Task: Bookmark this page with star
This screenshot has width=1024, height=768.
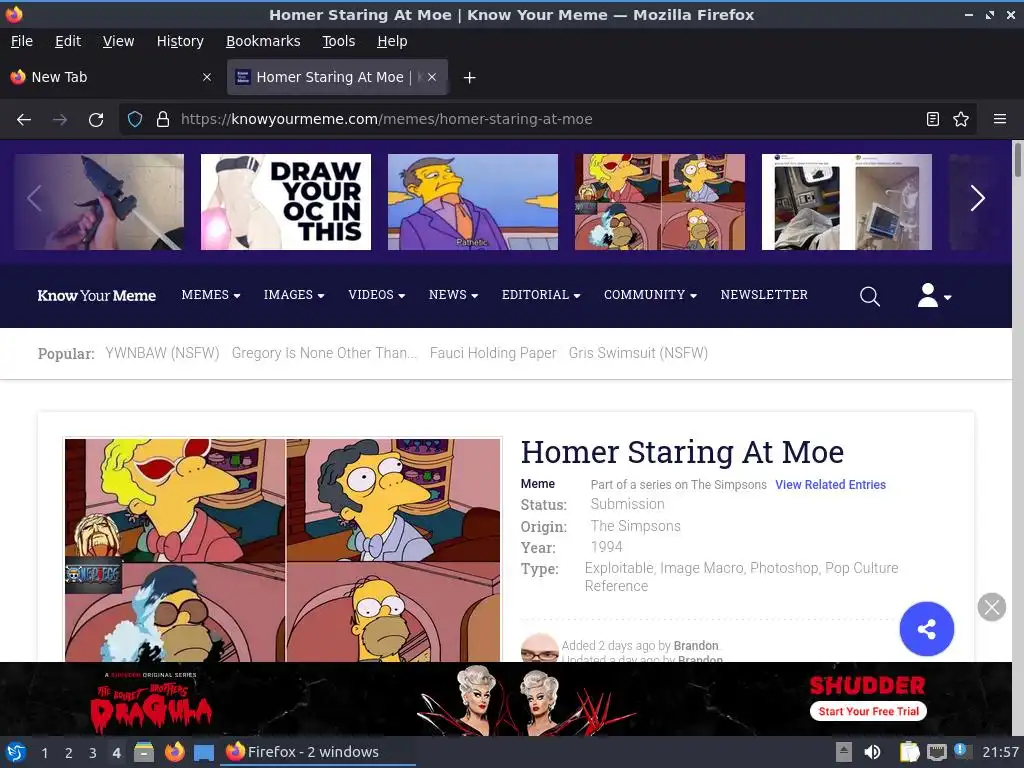Action: (x=961, y=119)
